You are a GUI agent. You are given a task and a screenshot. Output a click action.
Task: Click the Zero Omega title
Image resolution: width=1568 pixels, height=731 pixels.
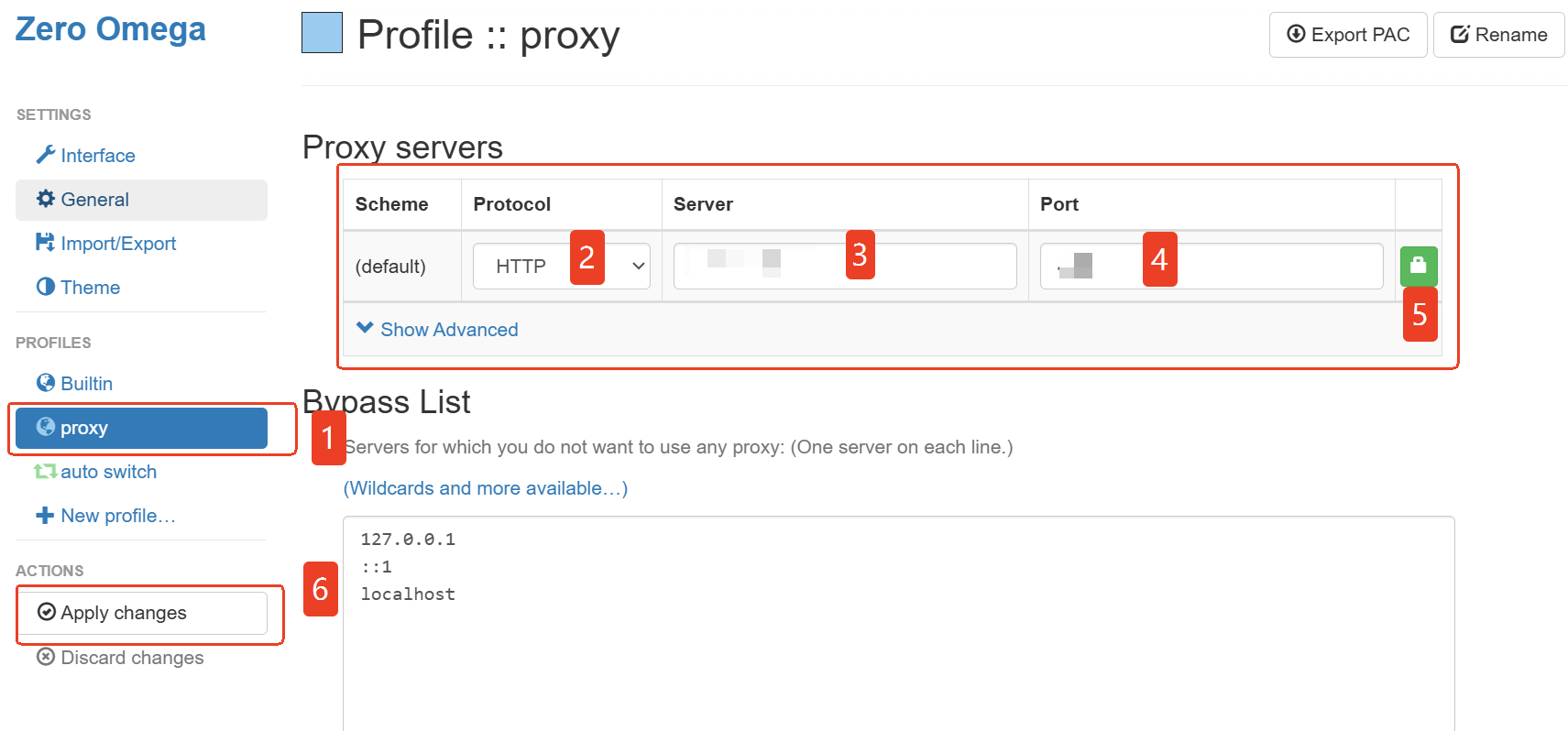(111, 29)
